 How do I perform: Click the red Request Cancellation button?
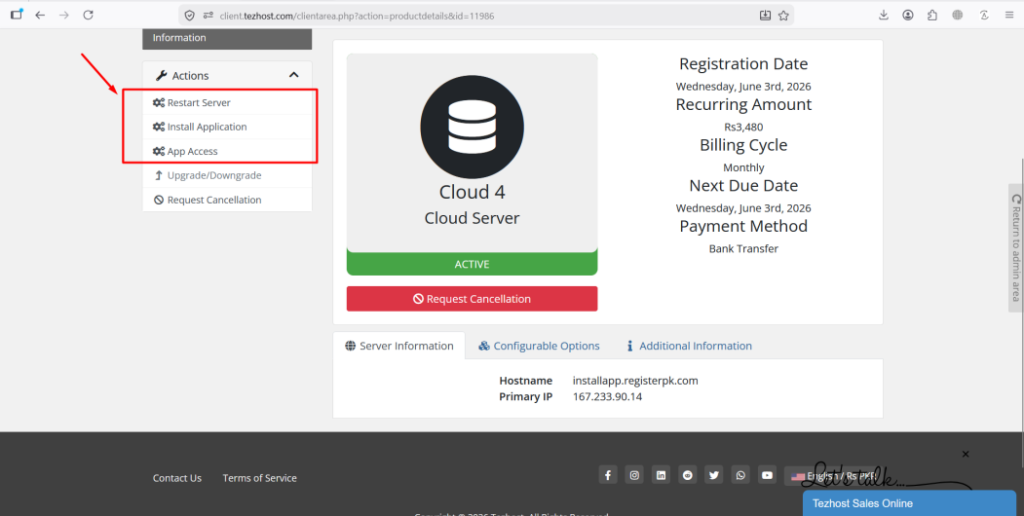tap(472, 298)
